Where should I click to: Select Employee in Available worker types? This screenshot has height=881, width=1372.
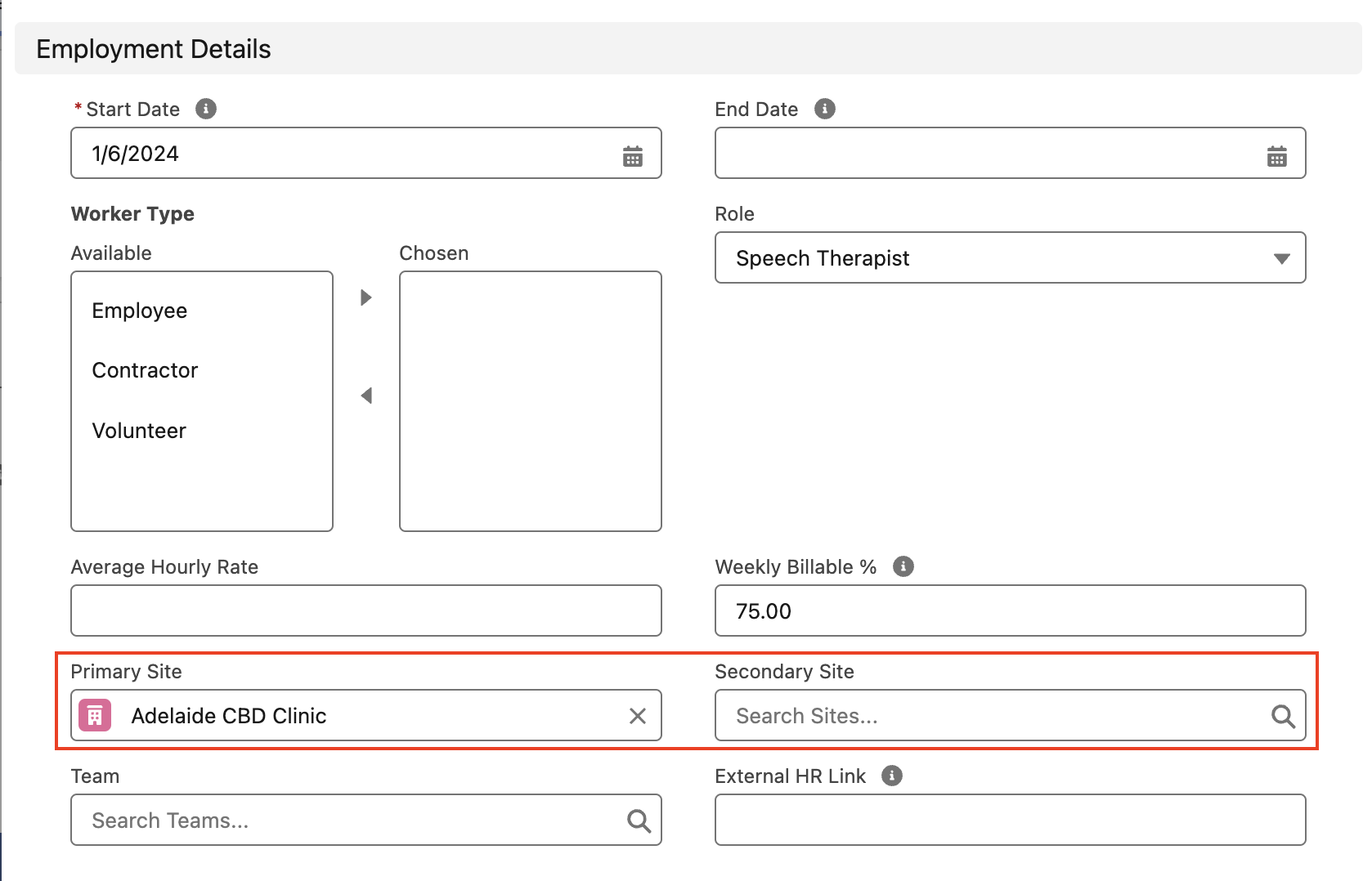click(140, 311)
